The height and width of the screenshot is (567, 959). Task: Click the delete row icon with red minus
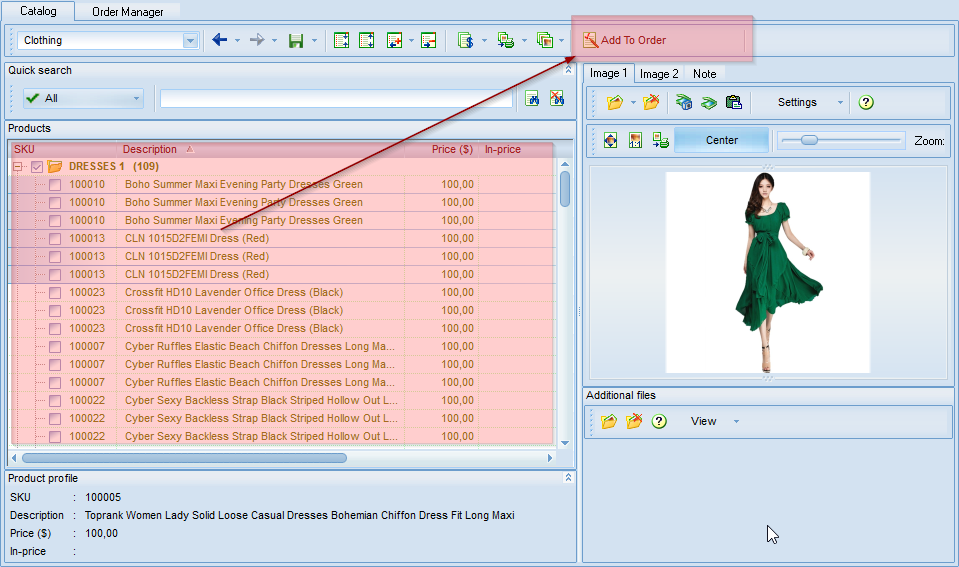coord(429,40)
